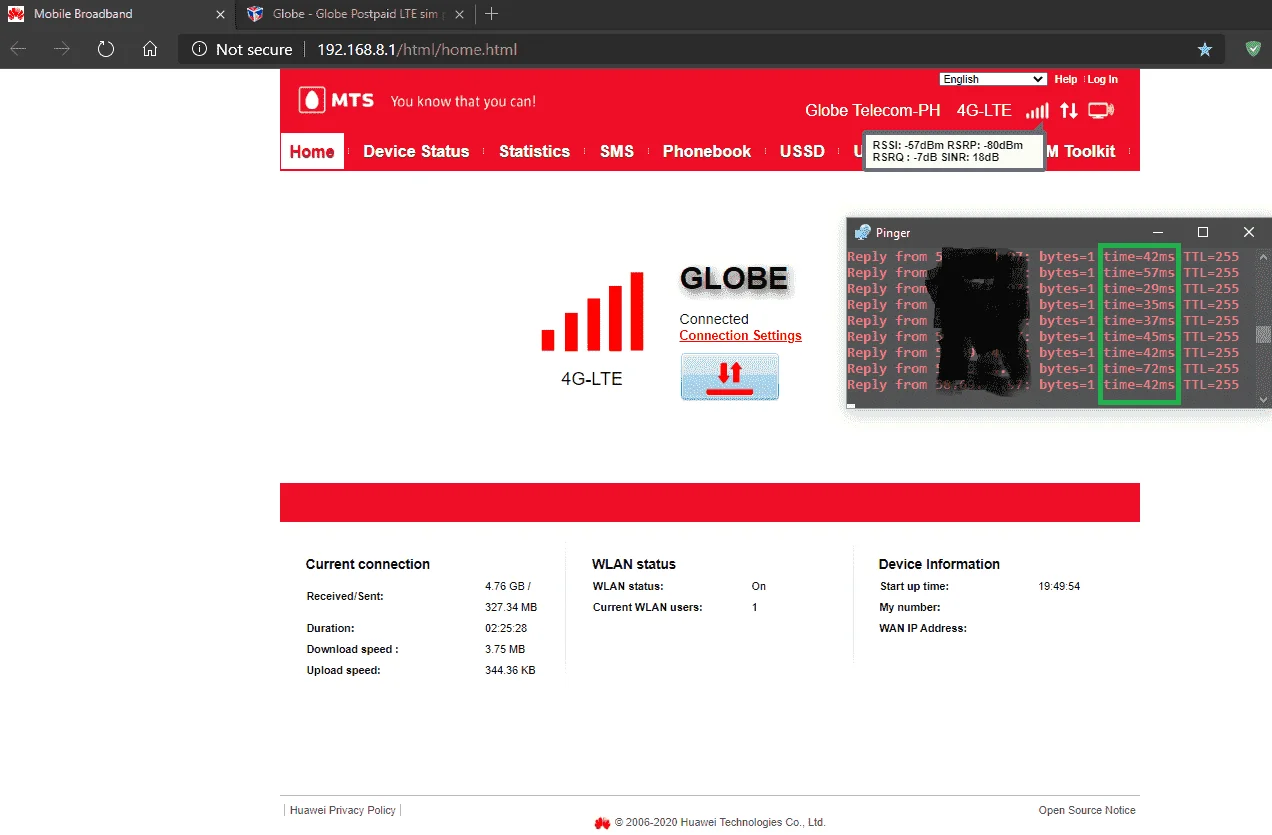This screenshot has height=835, width=1272.
Task: Click the Current connection heading
Action: click(368, 564)
